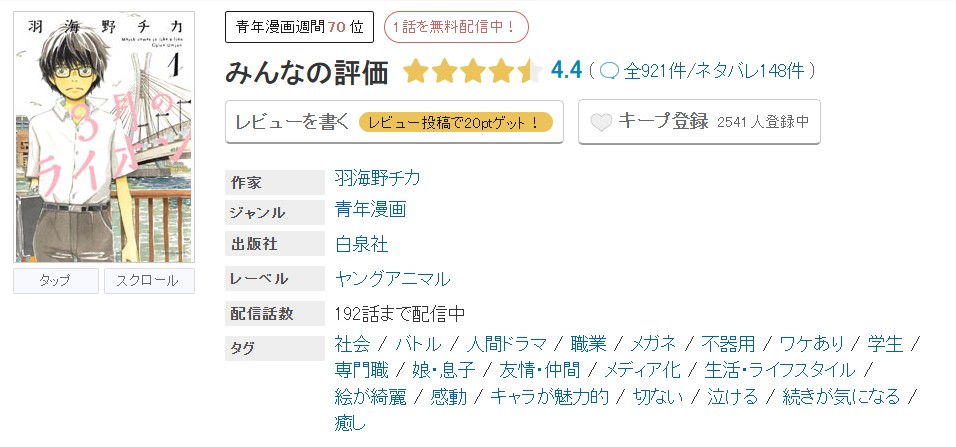Click the speech bubble review count icon
Image resolution: width=956 pixels, height=447 pixels.
[609, 71]
